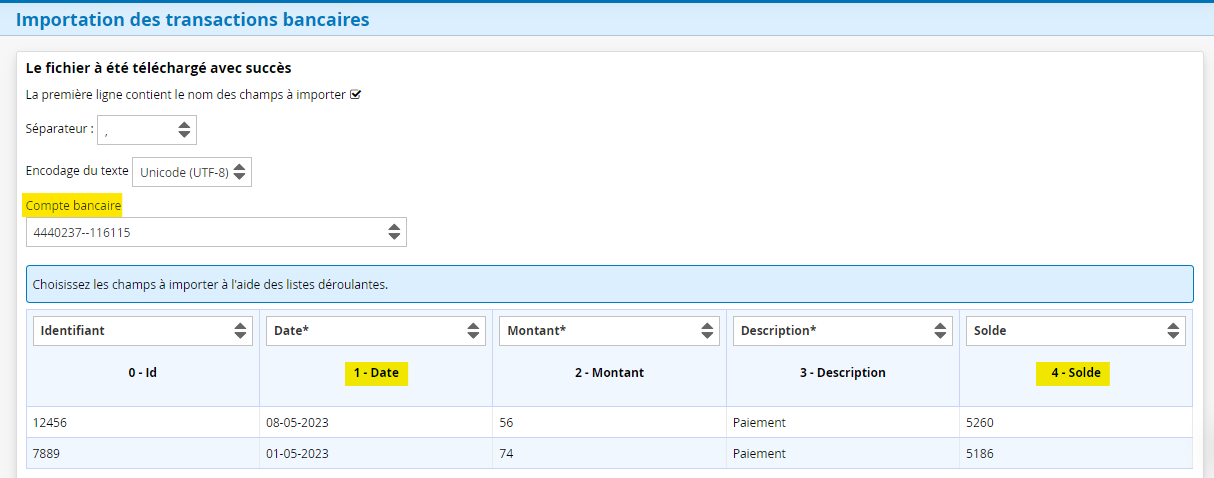Click the highlighted Compte bancaire label
This screenshot has width=1214, height=478.
click(74, 205)
